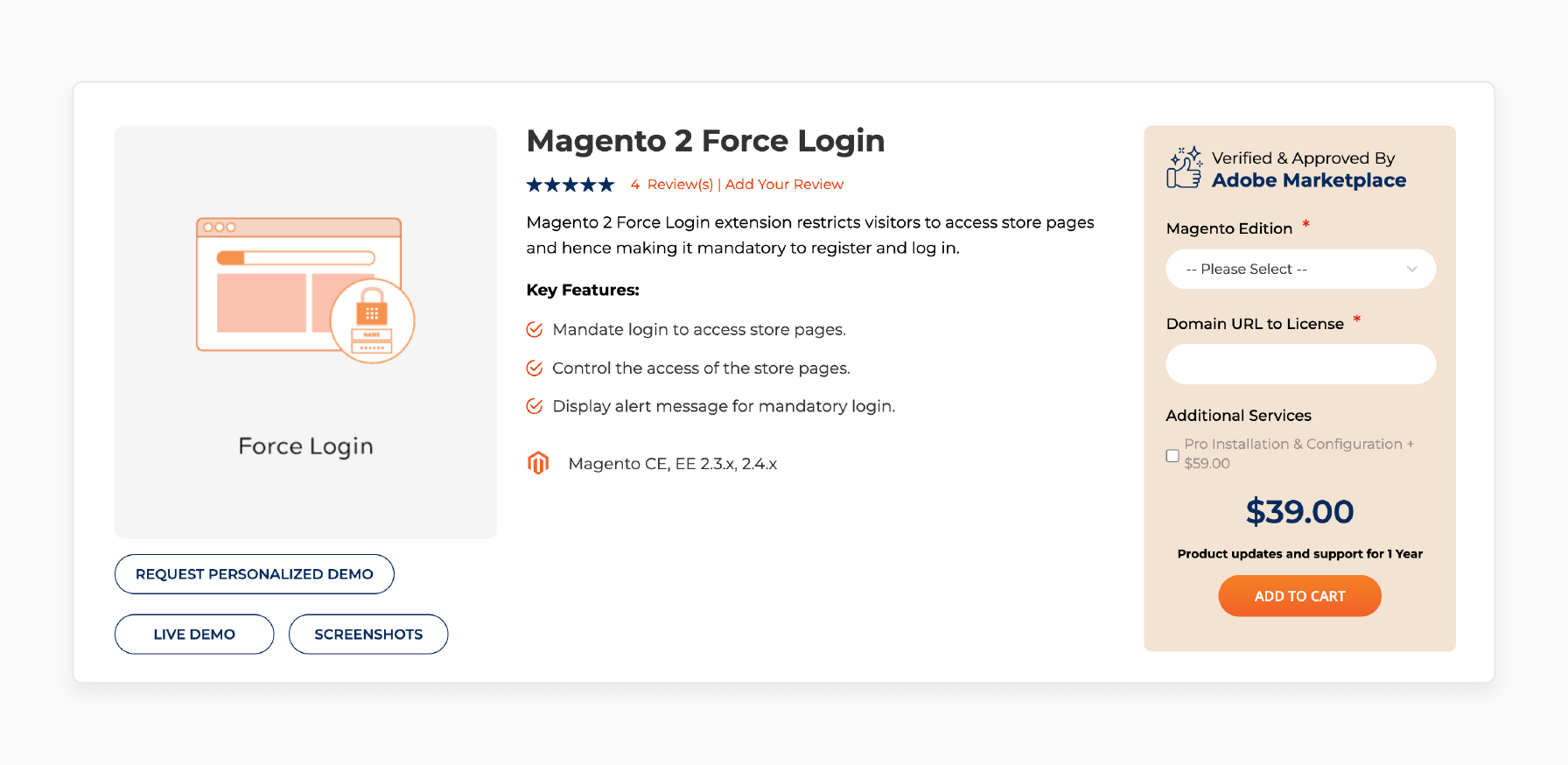Click the checkmark icon beside Display alert message
The image size is (1568, 765).
(x=535, y=406)
